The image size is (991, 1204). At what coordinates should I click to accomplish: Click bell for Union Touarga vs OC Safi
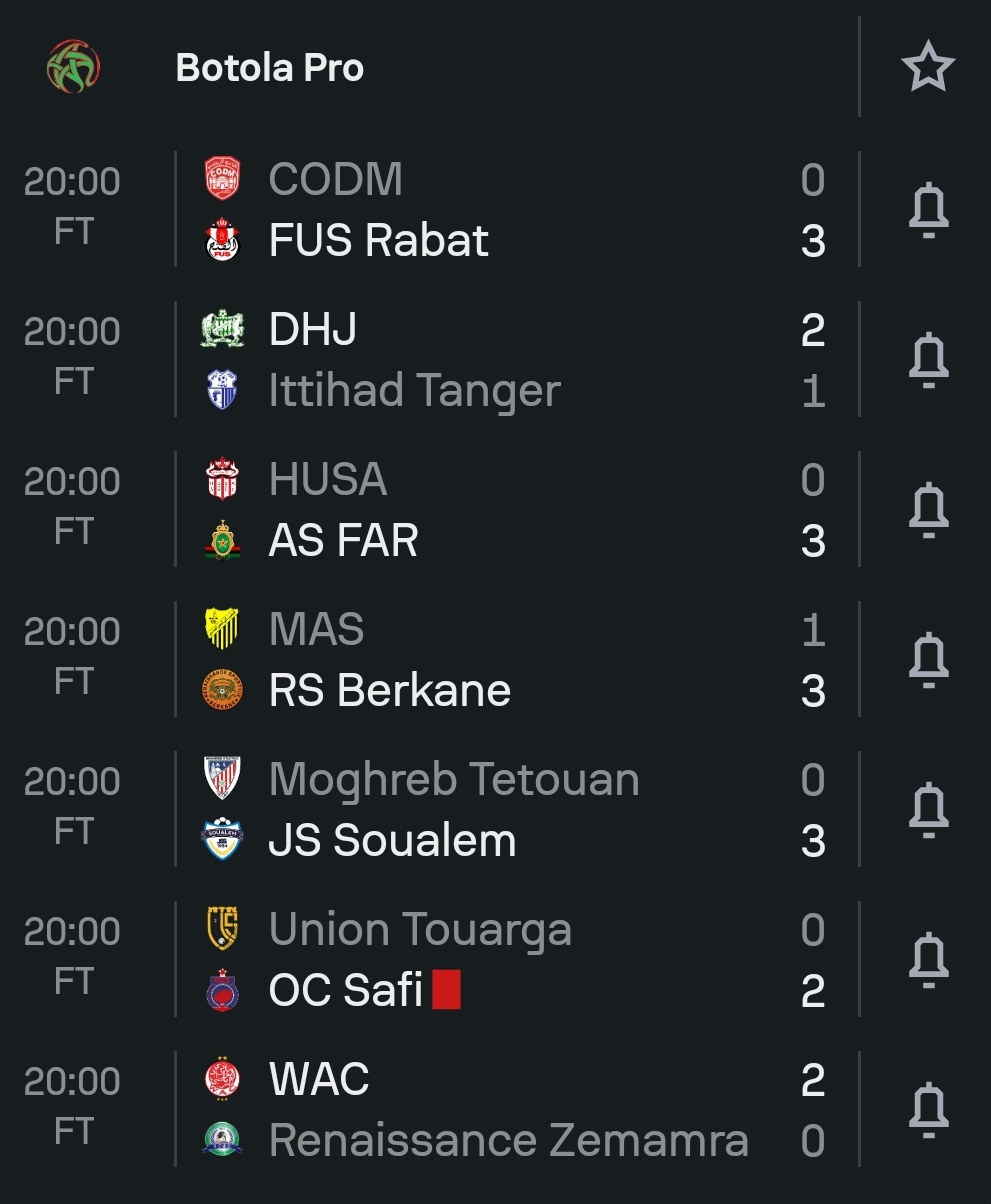point(928,960)
